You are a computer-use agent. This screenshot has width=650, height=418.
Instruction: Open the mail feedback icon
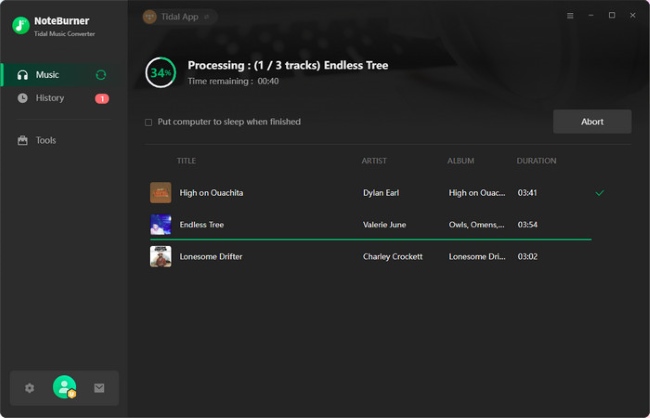point(99,388)
